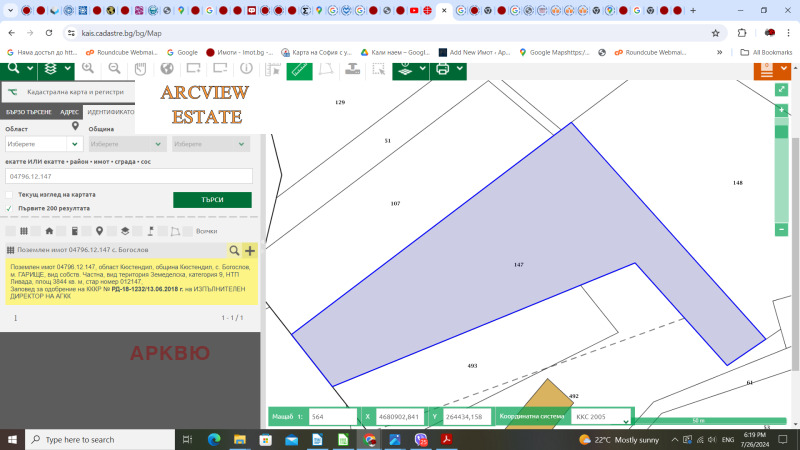This screenshot has width=800, height=450.
Task: Toggle fullscreen map view button
Action: click(782, 89)
